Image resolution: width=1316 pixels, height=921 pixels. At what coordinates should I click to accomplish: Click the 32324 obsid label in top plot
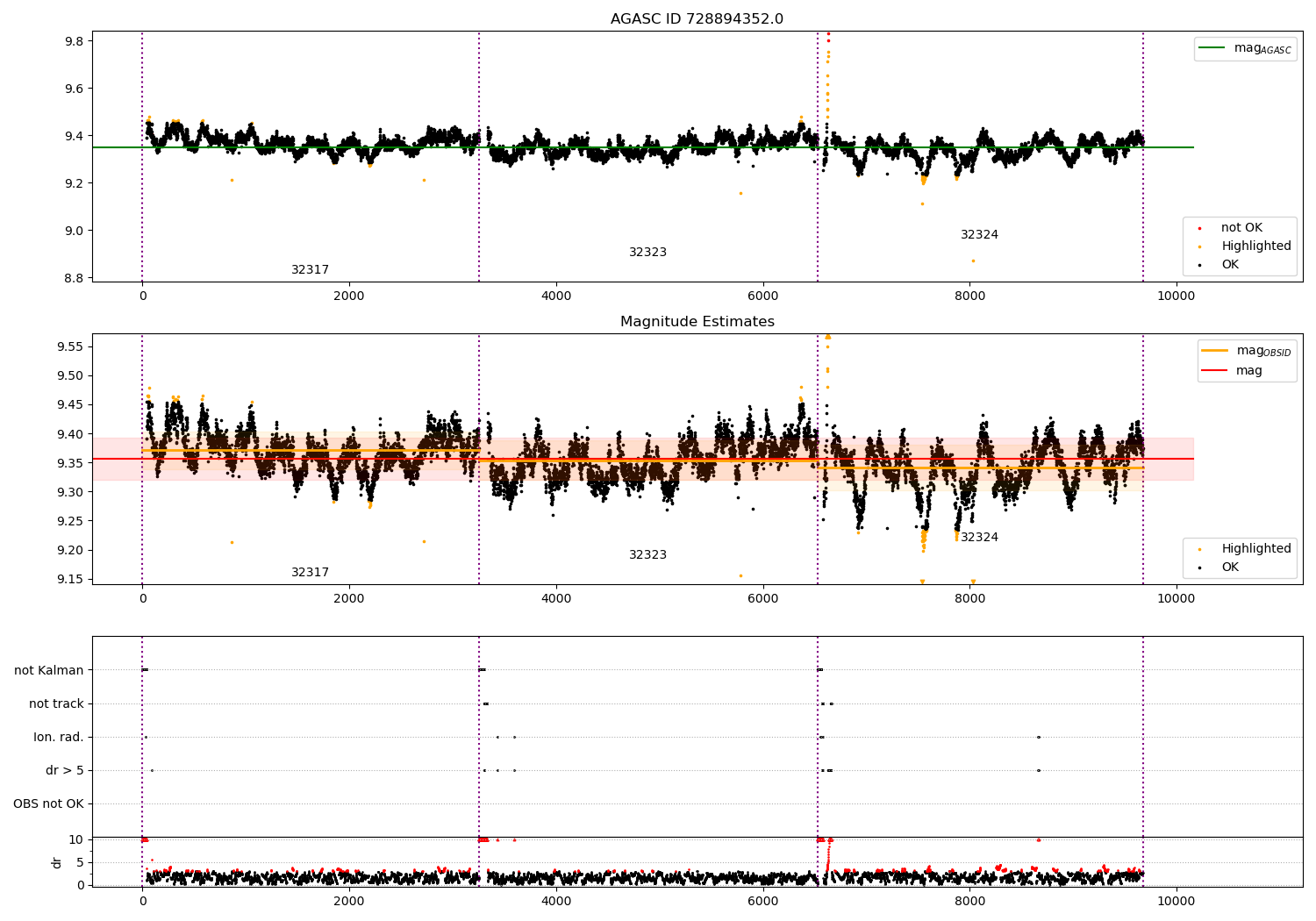click(x=979, y=235)
